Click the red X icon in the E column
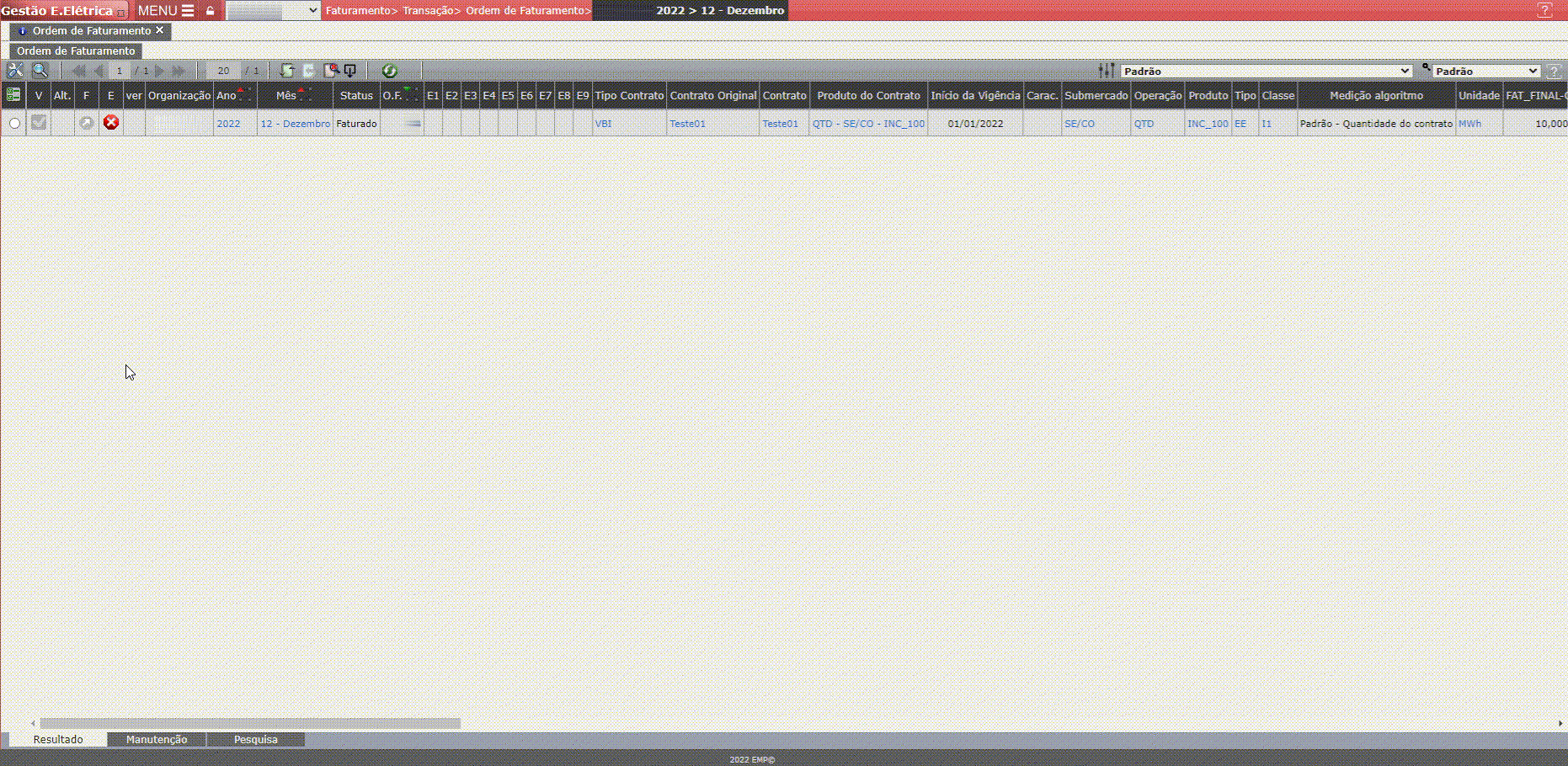 [x=110, y=123]
